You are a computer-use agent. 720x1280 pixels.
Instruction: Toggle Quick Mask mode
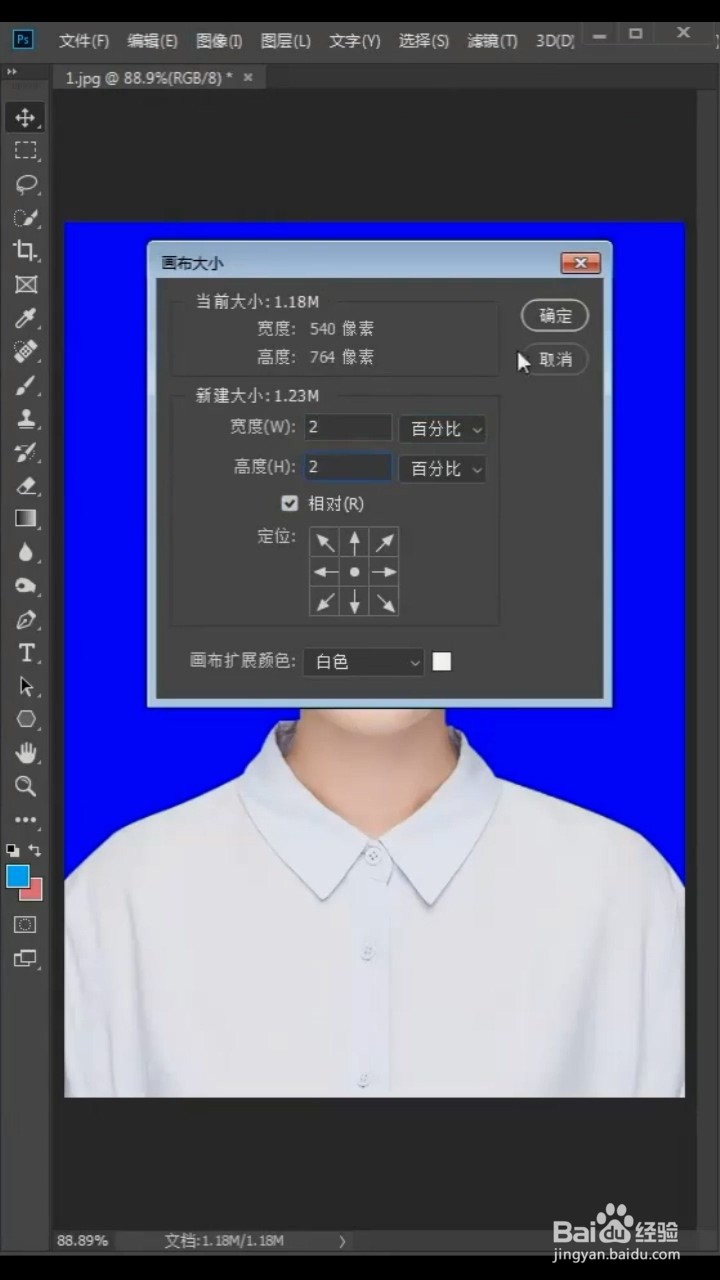click(x=25, y=925)
